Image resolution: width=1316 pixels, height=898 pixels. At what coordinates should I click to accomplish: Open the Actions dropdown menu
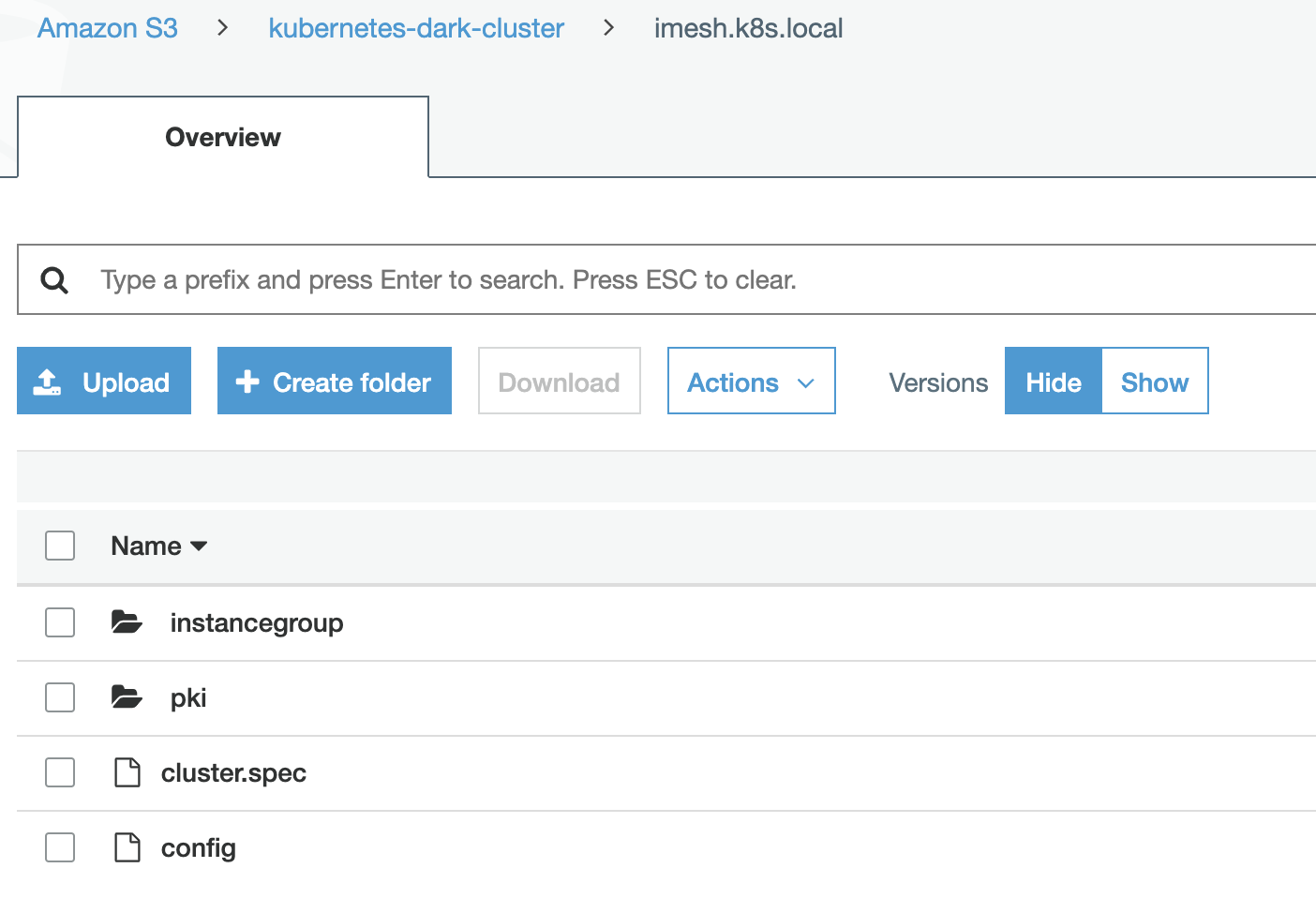coord(751,382)
